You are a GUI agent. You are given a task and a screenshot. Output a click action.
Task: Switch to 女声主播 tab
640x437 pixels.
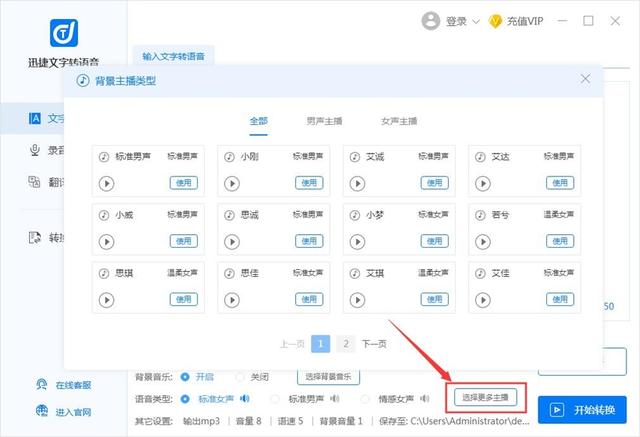[x=399, y=121]
